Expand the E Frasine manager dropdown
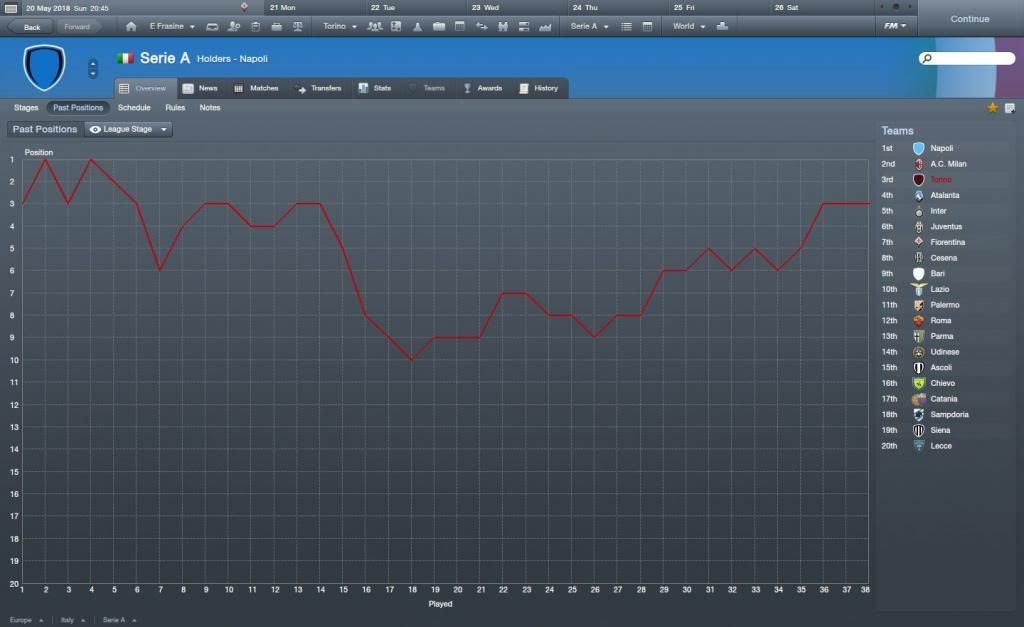Screen dimensions: 1024x627 172,27
